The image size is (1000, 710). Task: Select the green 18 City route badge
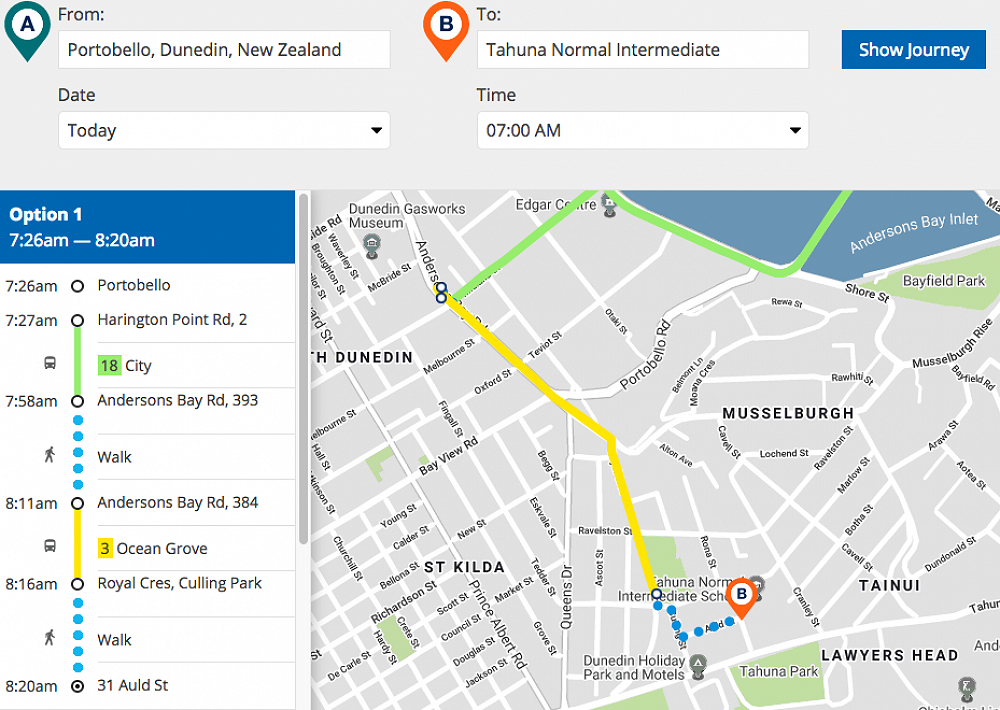[x=108, y=365]
